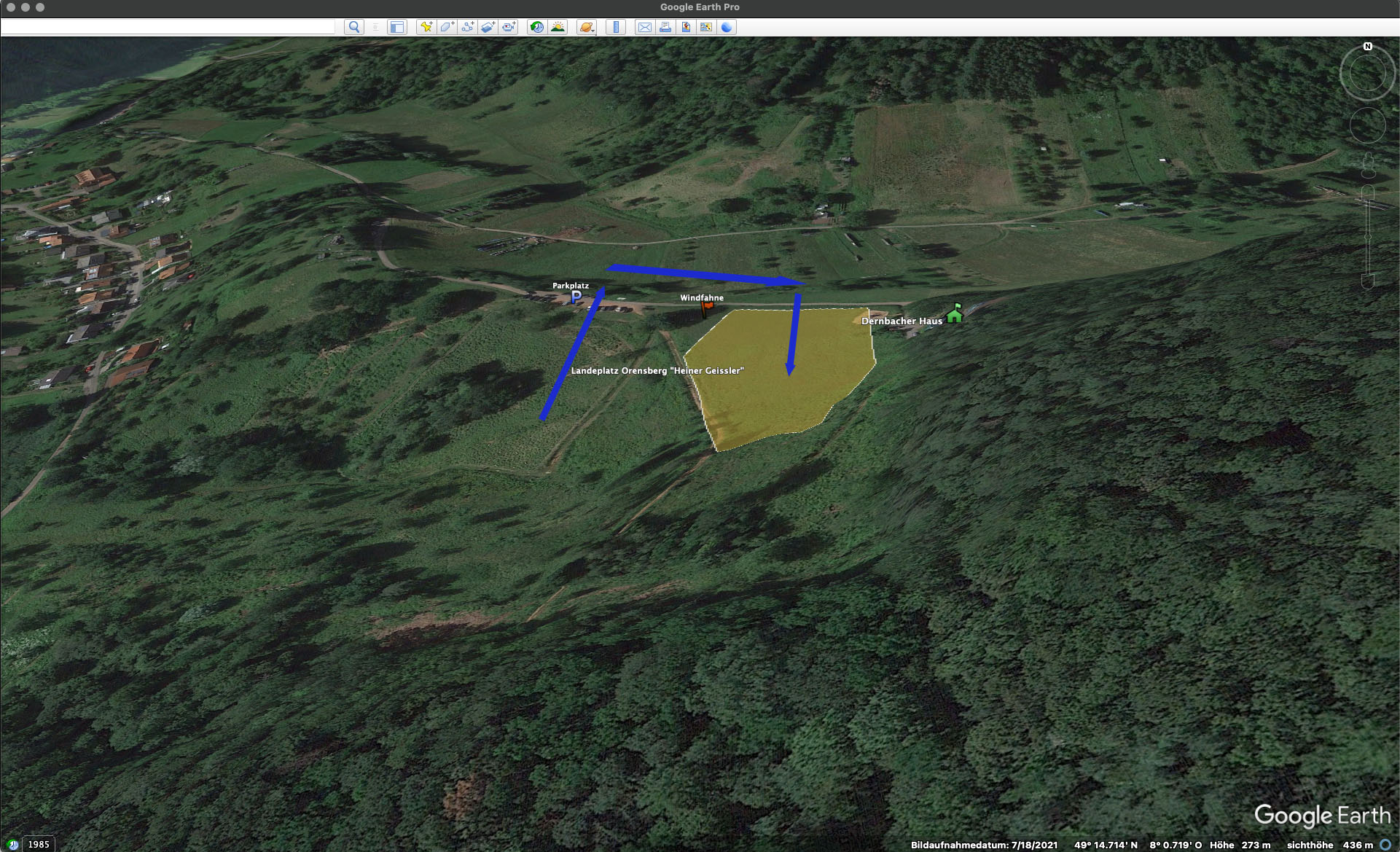This screenshot has width=1400, height=852.
Task: Toggle historical imagery clock icon
Action: (x=537, y=27)
